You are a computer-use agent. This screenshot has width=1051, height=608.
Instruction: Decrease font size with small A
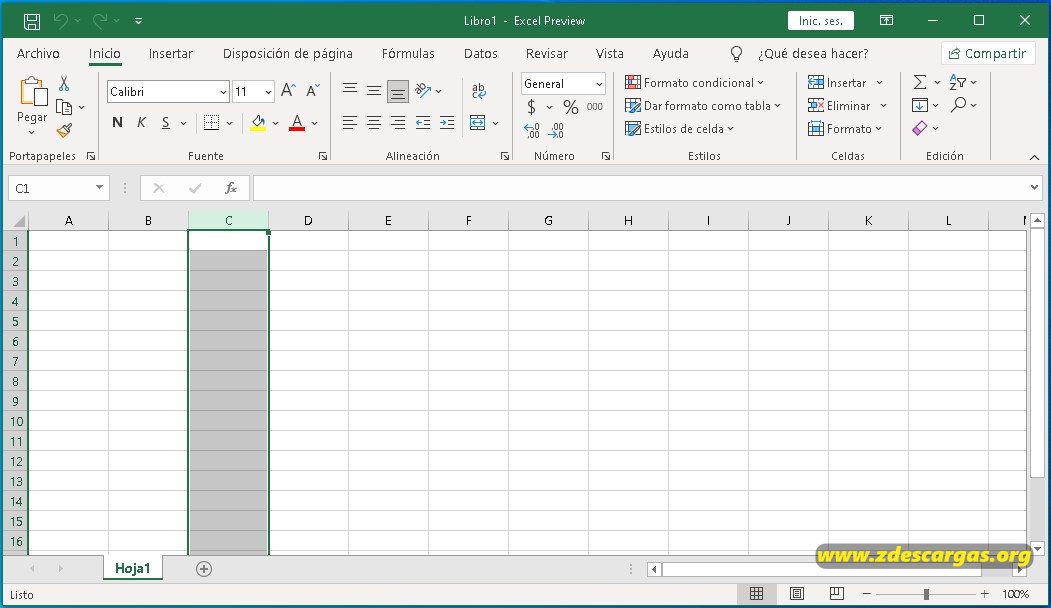click(x=312, y=90)
